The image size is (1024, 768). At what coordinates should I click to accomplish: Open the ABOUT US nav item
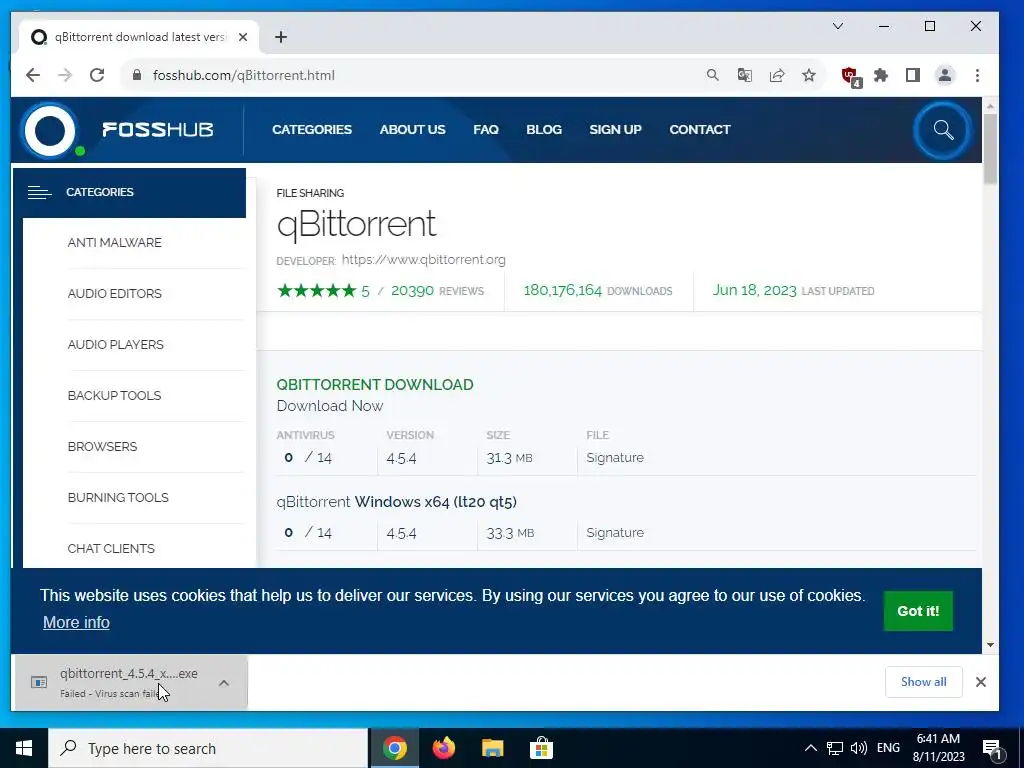[412, 129]
